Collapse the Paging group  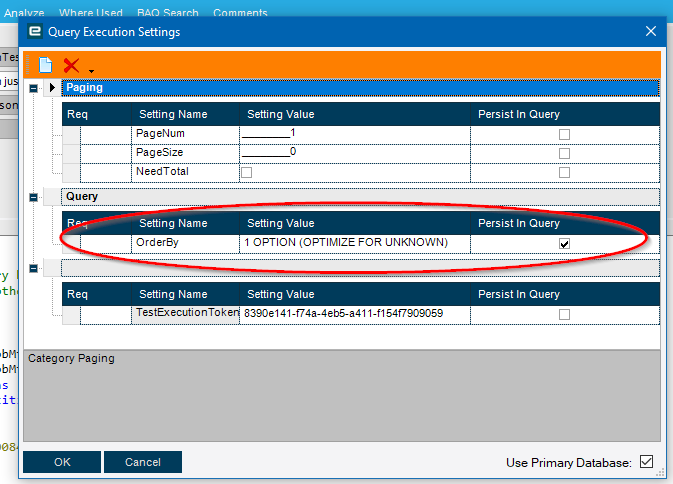point(33,88)
